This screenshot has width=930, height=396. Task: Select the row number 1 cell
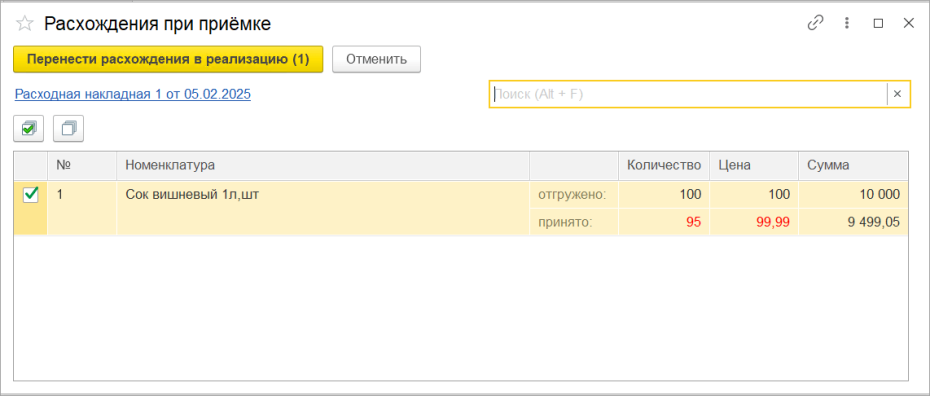82,208
